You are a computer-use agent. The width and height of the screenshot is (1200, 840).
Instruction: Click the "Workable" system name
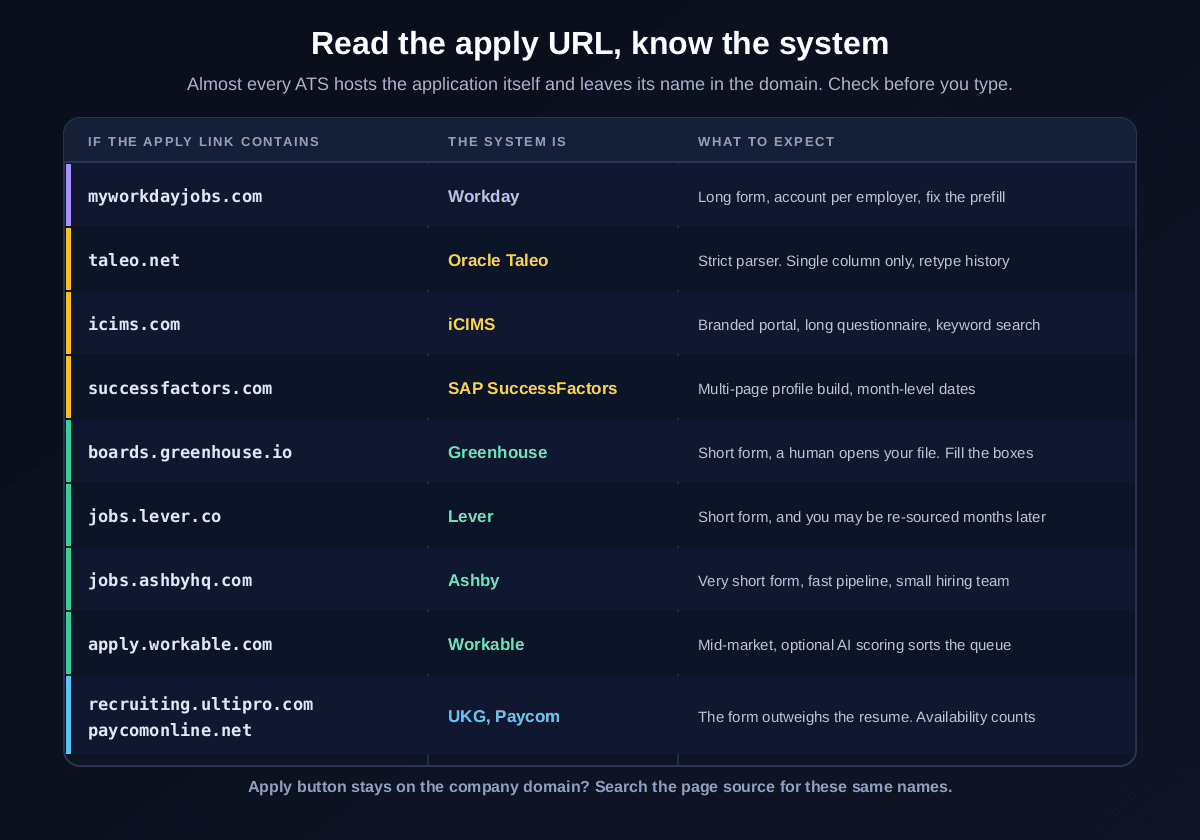[486, 644]
